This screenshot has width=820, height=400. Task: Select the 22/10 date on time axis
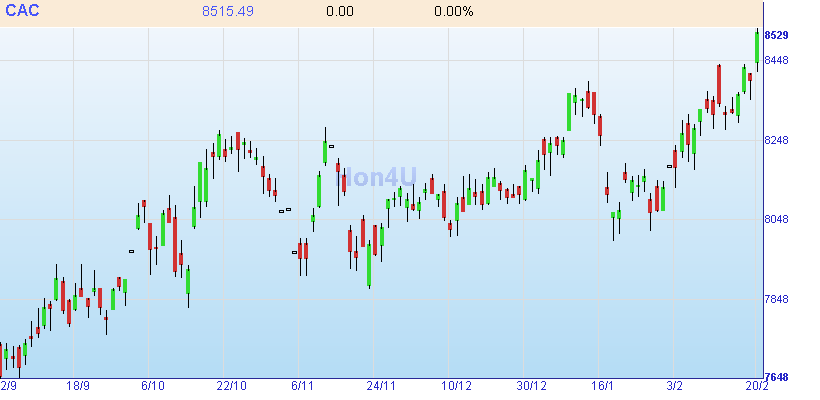click(x=231, y=386)
